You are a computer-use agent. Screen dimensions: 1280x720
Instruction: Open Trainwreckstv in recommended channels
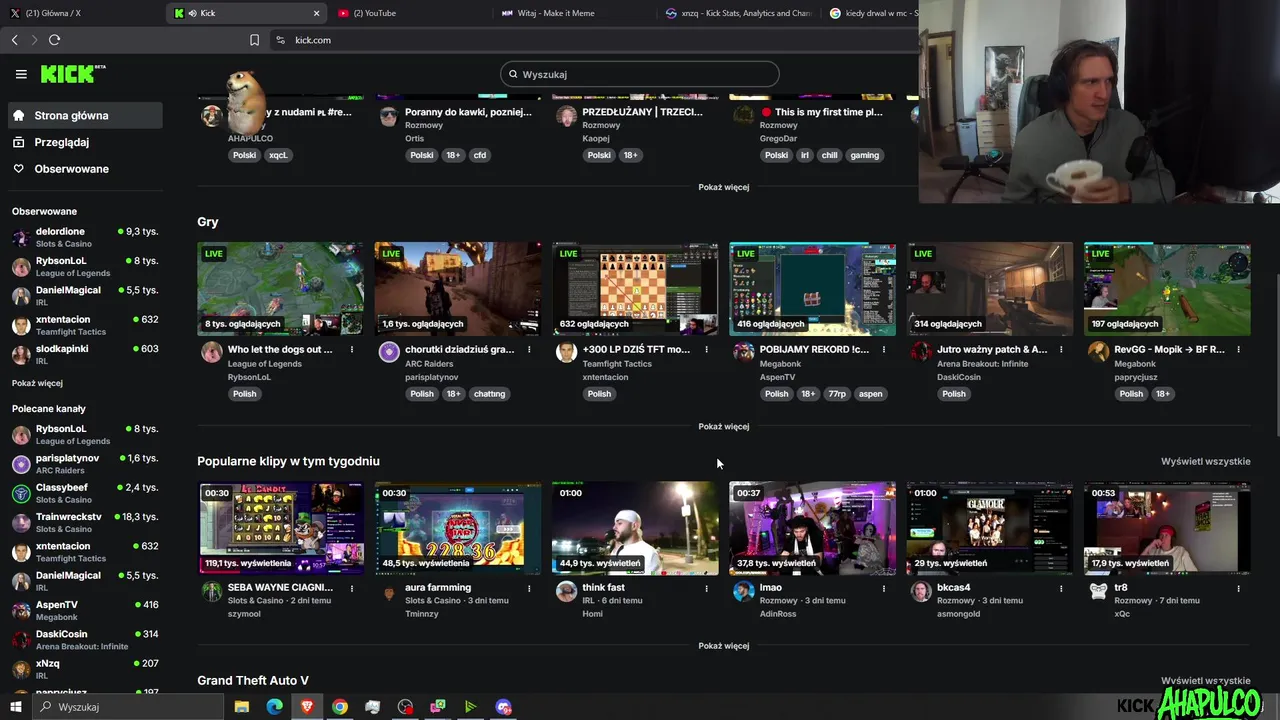pyautogui.click(x=85, y=522)
